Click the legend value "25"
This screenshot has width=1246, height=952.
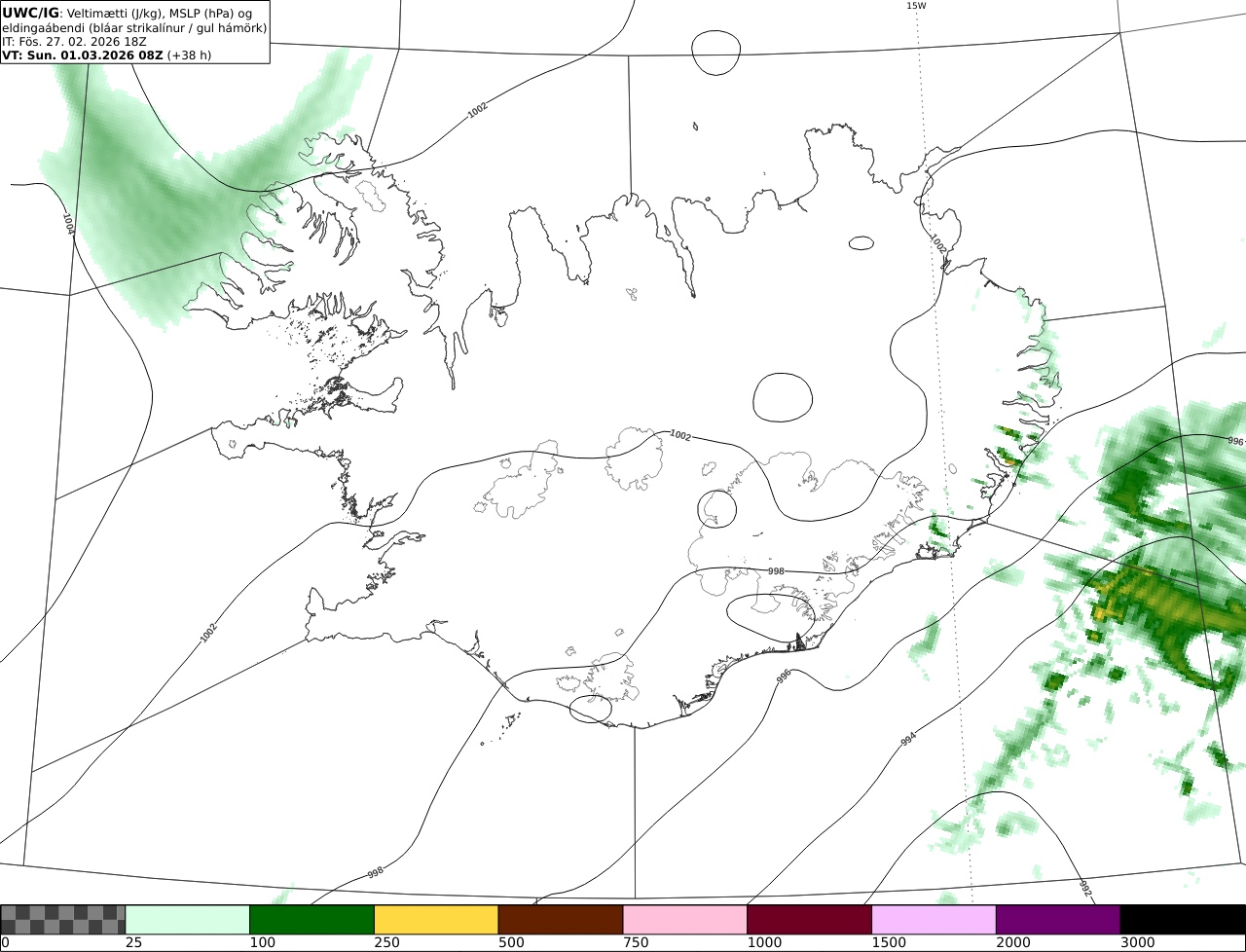point(132,943)
